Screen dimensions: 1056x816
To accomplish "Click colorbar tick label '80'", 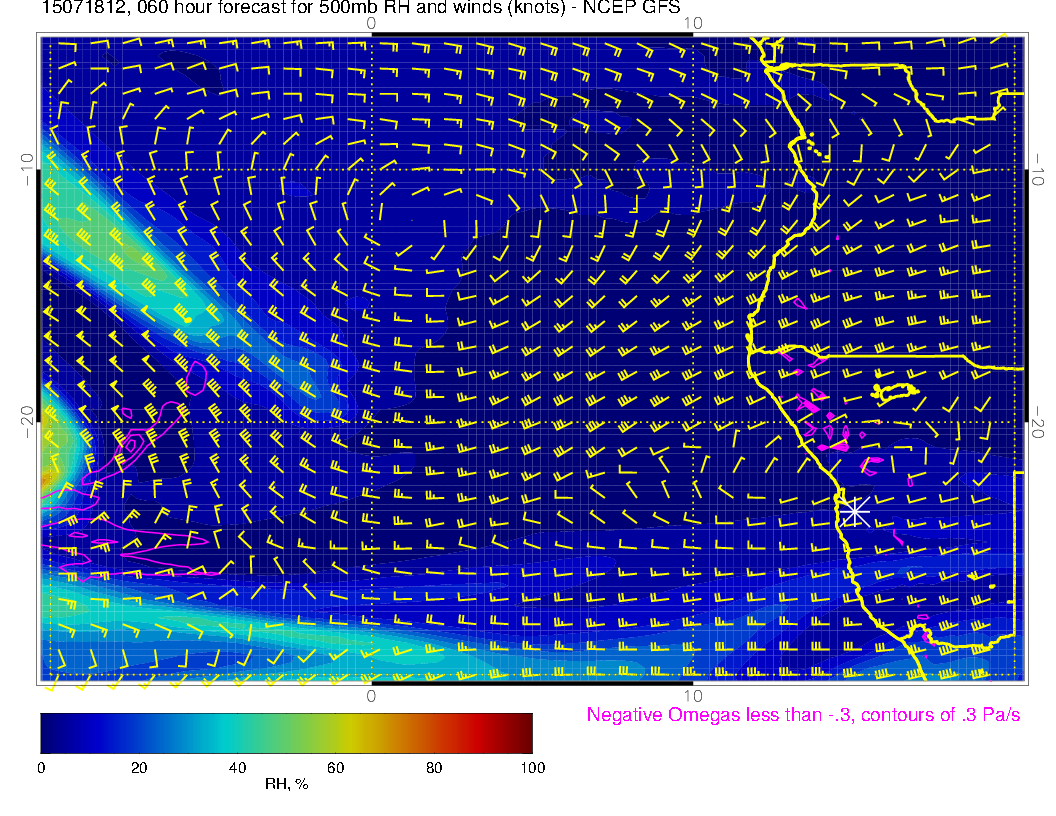I will coord(434,768).
